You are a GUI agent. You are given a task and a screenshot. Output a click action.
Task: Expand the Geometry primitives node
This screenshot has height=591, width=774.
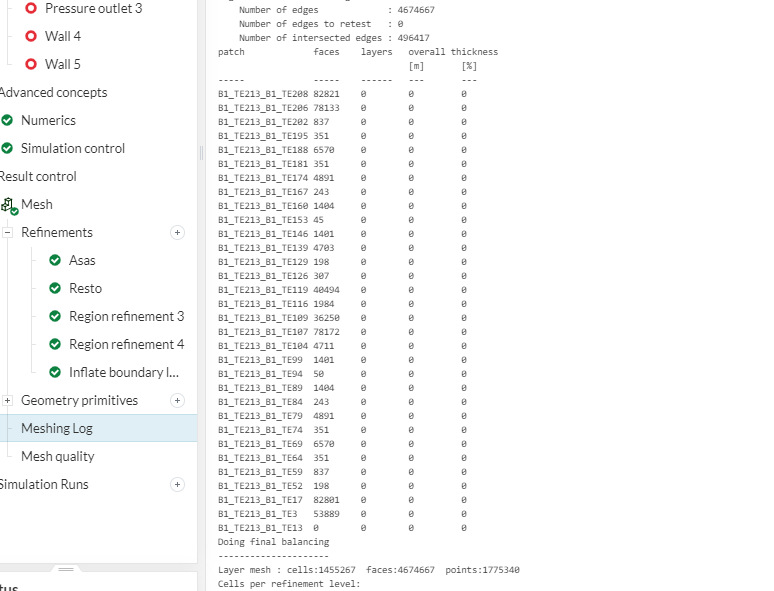[8, 400]
